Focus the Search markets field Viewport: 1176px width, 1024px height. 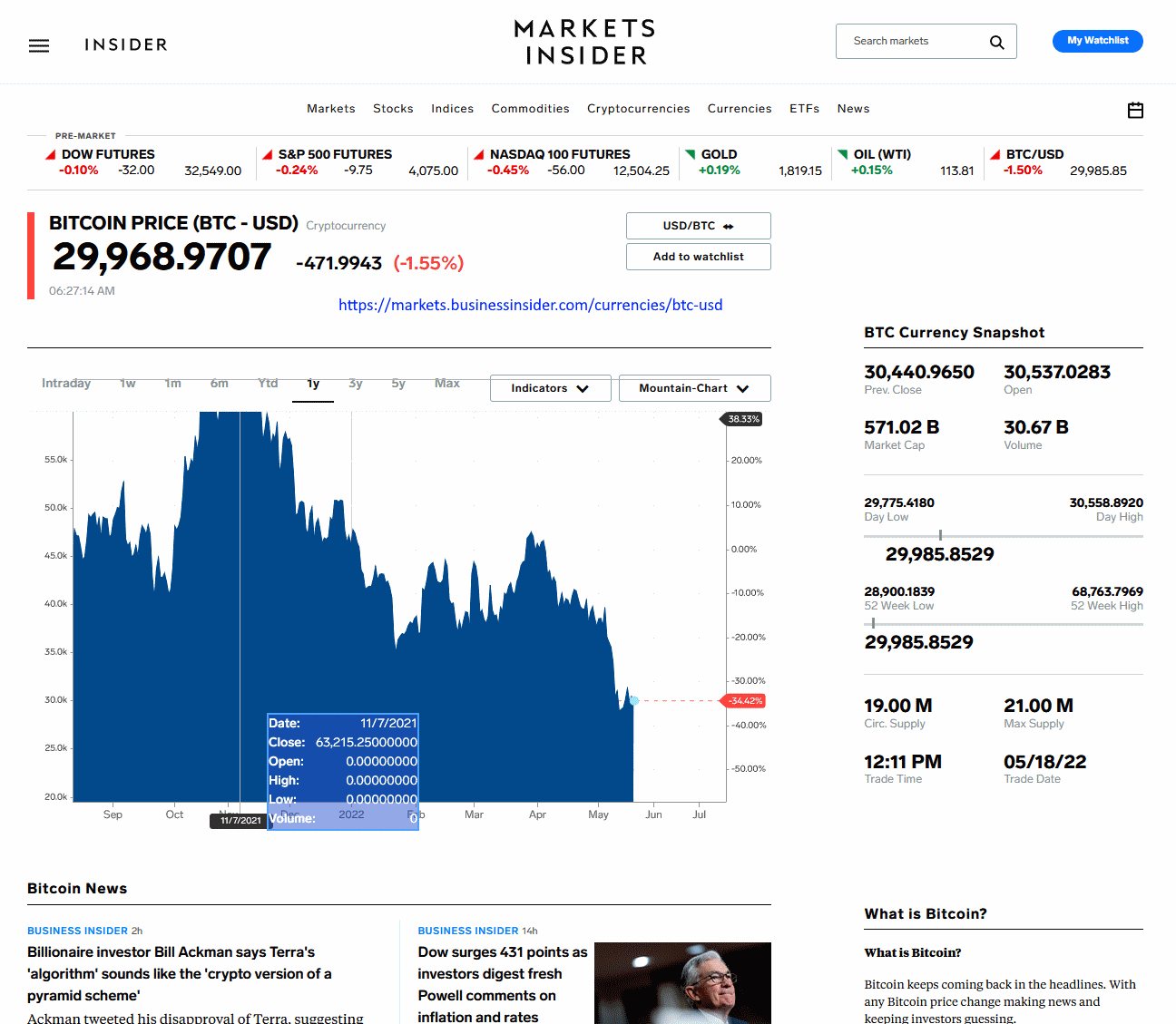point(926,42)
